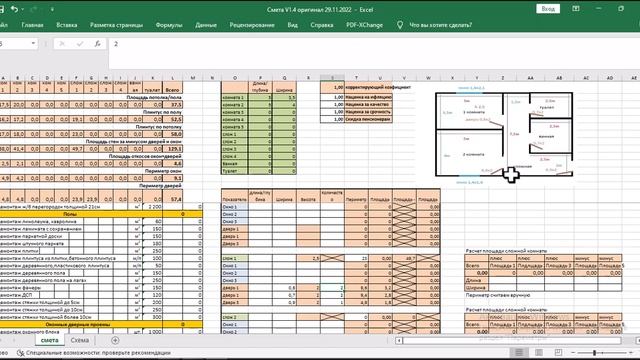
Task: Select 'Плинтус по потолку' label cell
Action: 159,127
